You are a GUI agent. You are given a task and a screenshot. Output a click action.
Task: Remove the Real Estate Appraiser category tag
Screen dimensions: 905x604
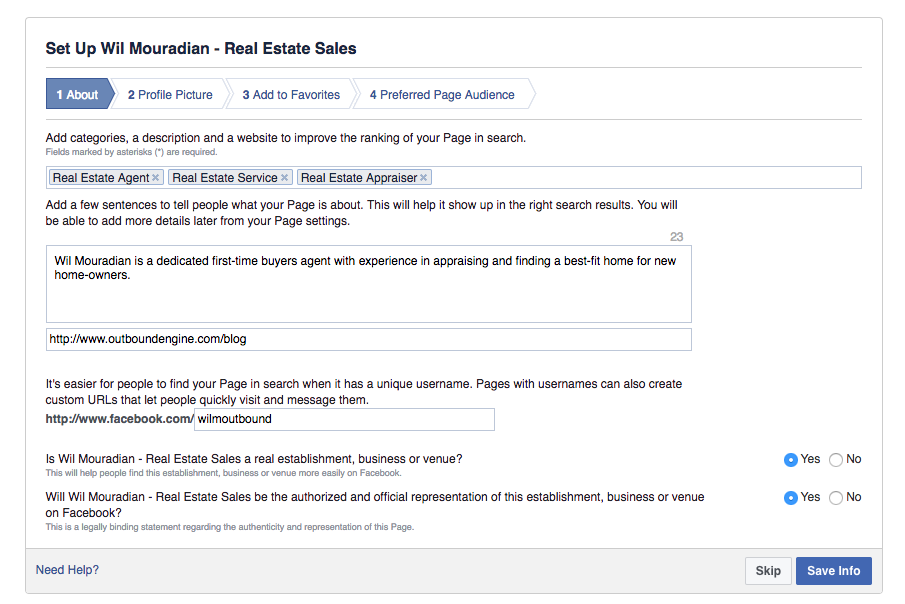click(422, 177)
